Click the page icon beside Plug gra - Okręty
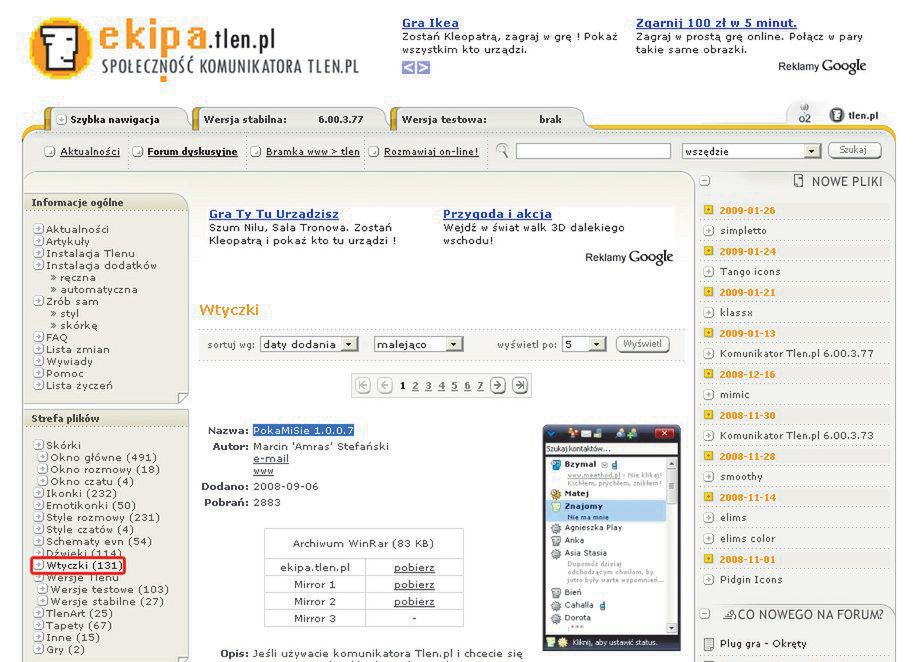This screenshot has height=662, width=917. [x=709, y=644]
